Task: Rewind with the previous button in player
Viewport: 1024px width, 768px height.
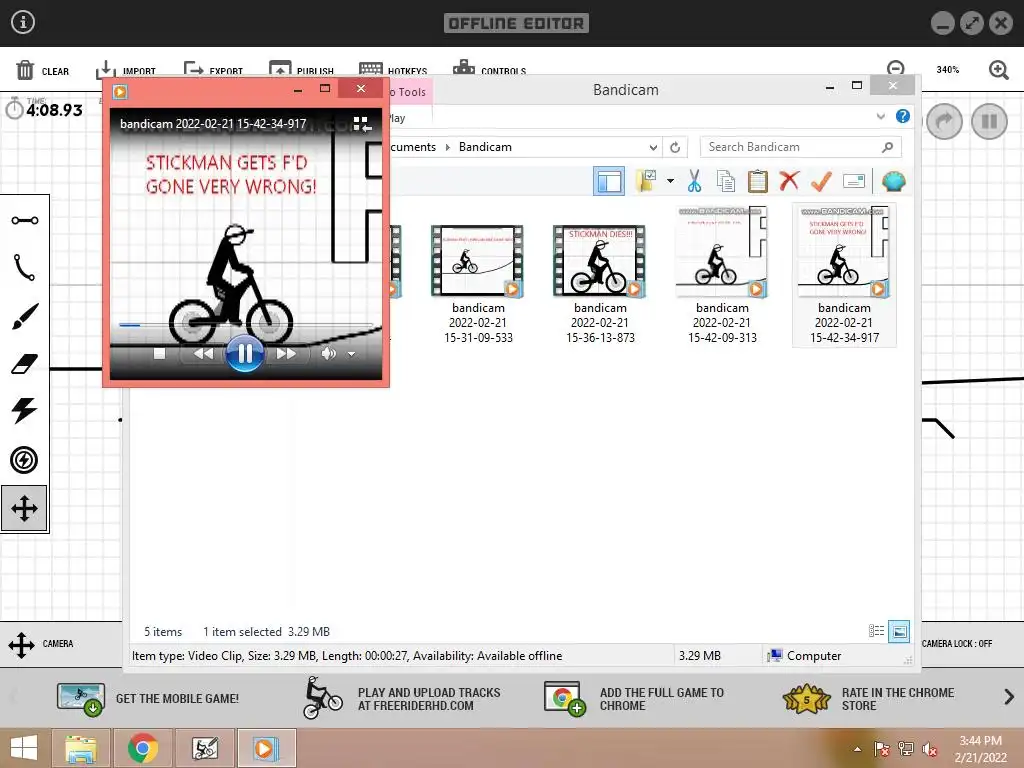Action: point(203,353)
